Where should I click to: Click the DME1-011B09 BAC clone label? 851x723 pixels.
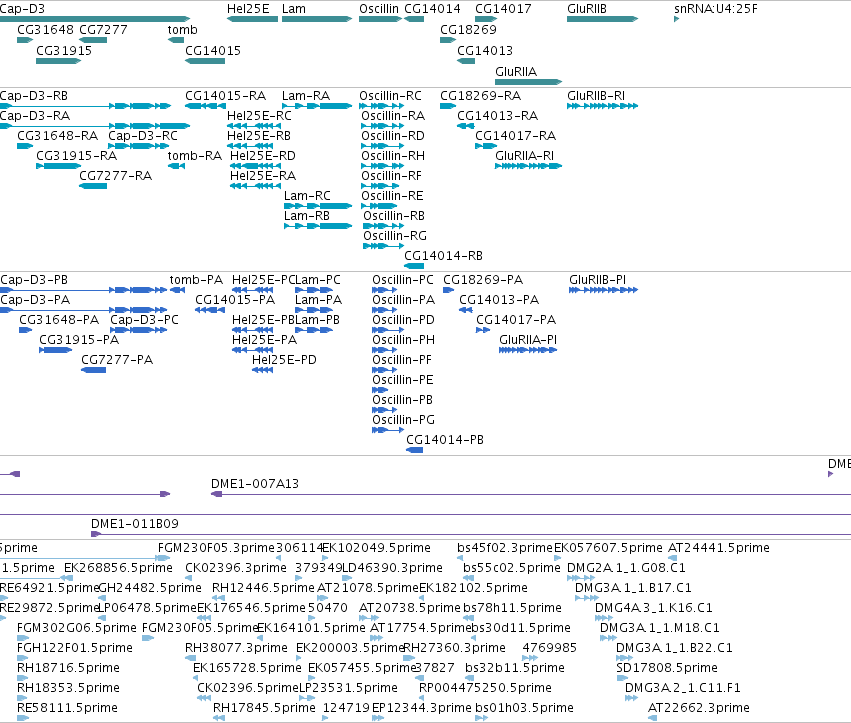click(135, 524)
